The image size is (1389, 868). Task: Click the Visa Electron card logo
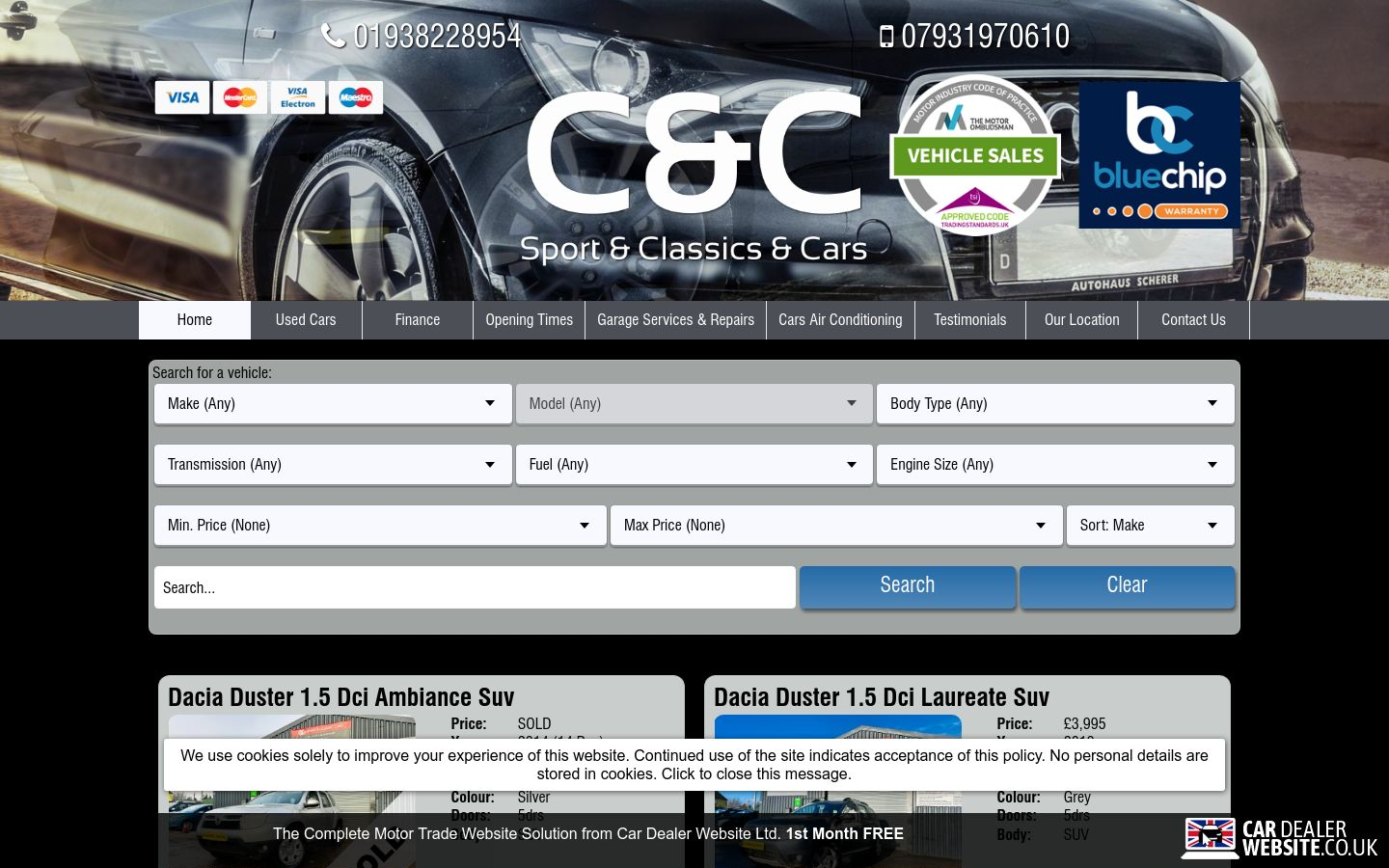[298, 97]
